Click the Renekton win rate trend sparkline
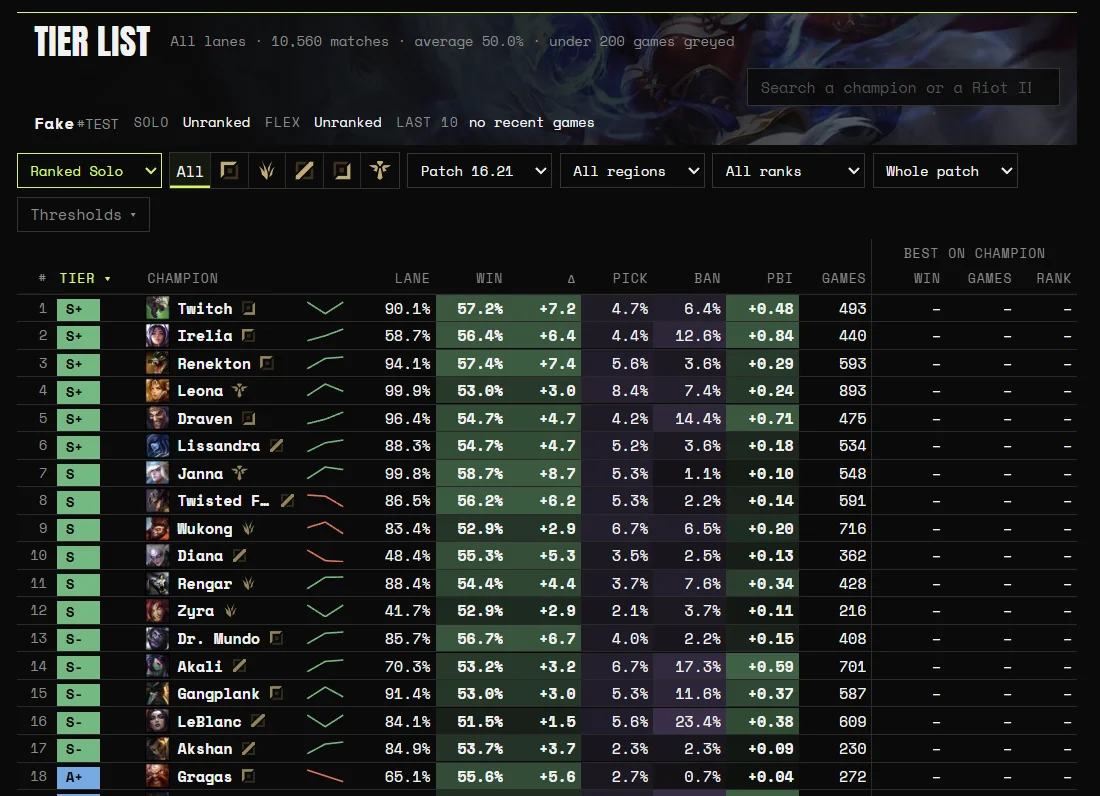Image resolution: width=1100 pixels, height=796 pixels. tap(325, 363)
